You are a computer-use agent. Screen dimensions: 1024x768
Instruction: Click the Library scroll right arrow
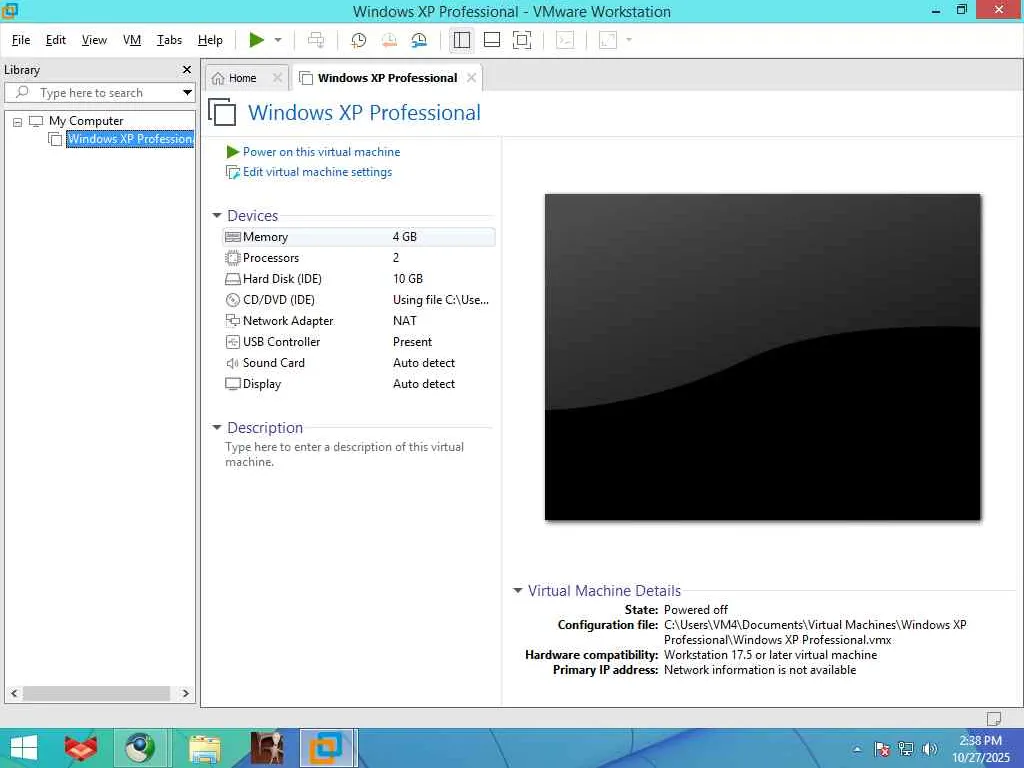pos(185,693)
